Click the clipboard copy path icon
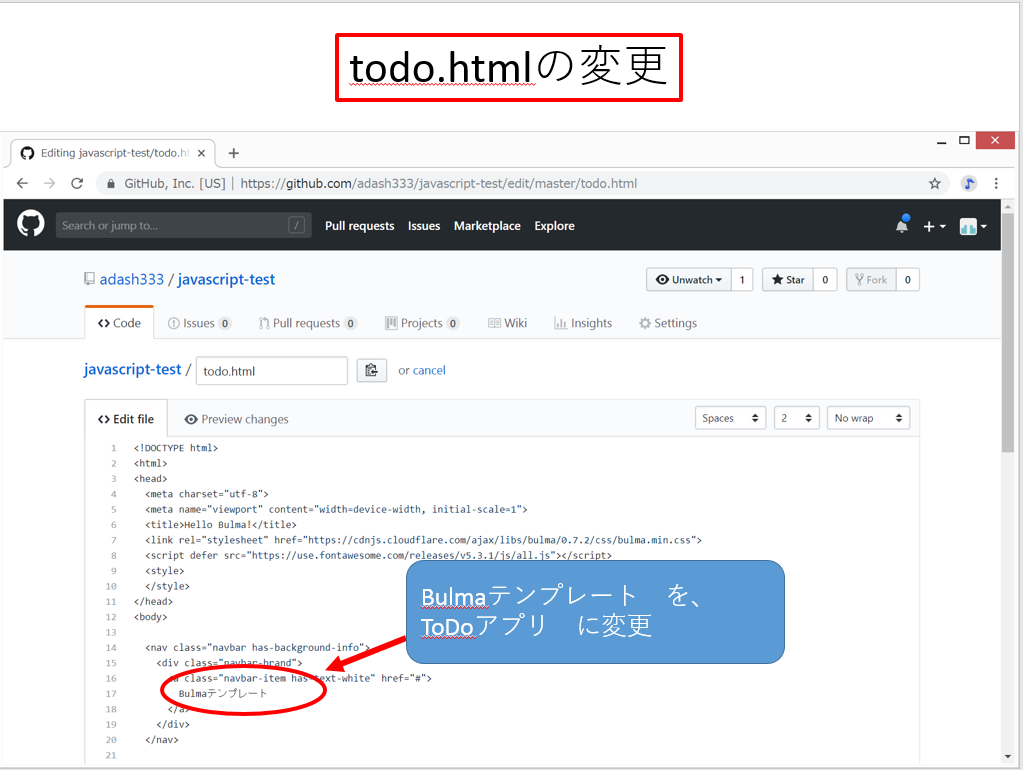Screen dimensions: 1023x770 pyautogui.click(x=372, y=370)
